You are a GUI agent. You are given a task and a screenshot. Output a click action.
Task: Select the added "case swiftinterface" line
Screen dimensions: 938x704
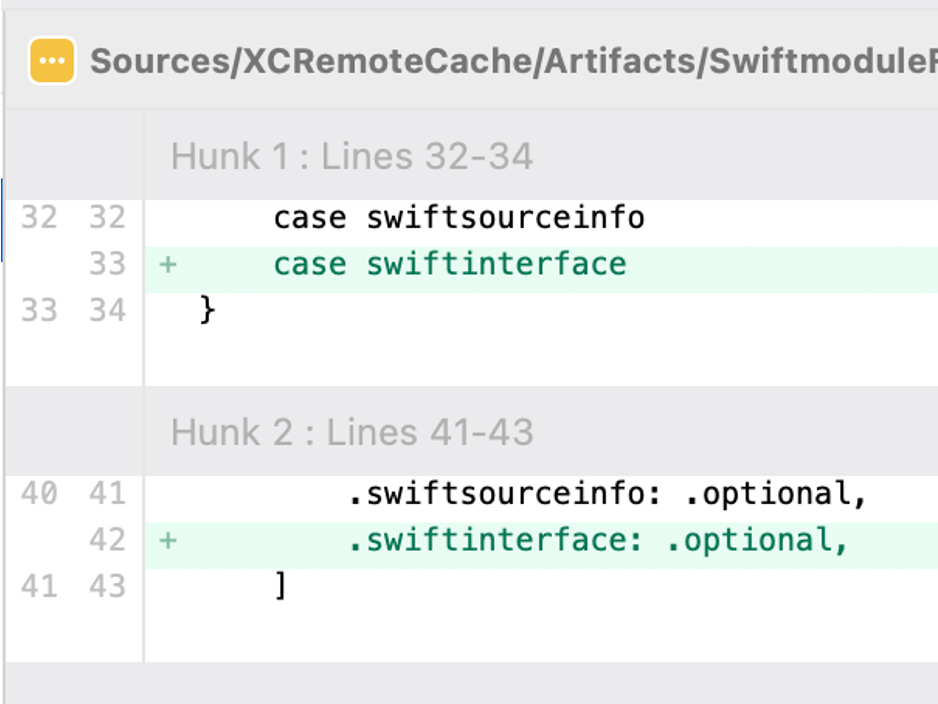(x=450, y=265)
